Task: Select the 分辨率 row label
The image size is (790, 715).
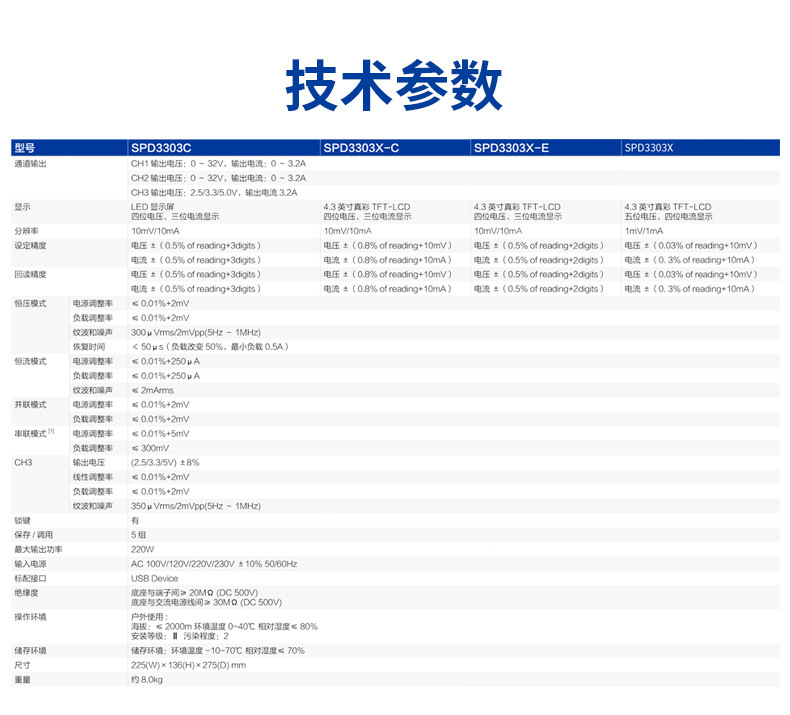Action: pos(26,231)
